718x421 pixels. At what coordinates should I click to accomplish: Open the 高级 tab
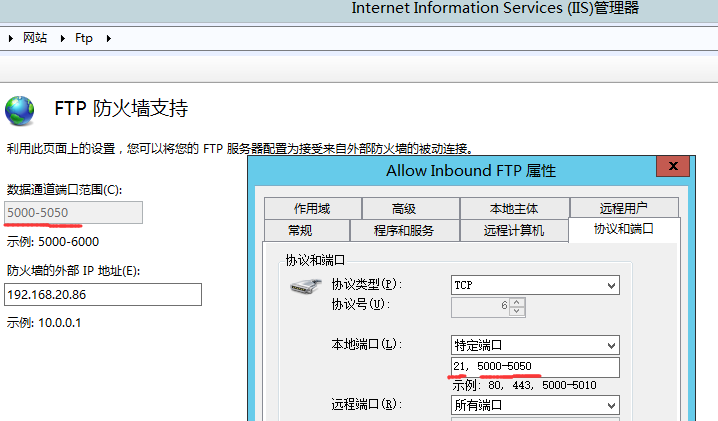click(x=411, y=208)
